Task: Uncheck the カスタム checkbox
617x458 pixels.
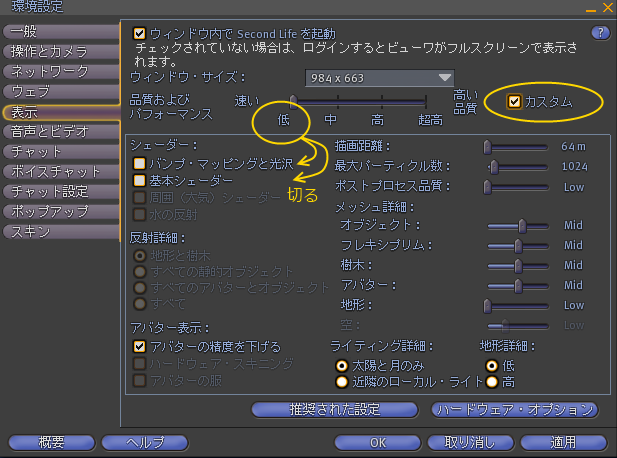Action: tap(514, 102)
